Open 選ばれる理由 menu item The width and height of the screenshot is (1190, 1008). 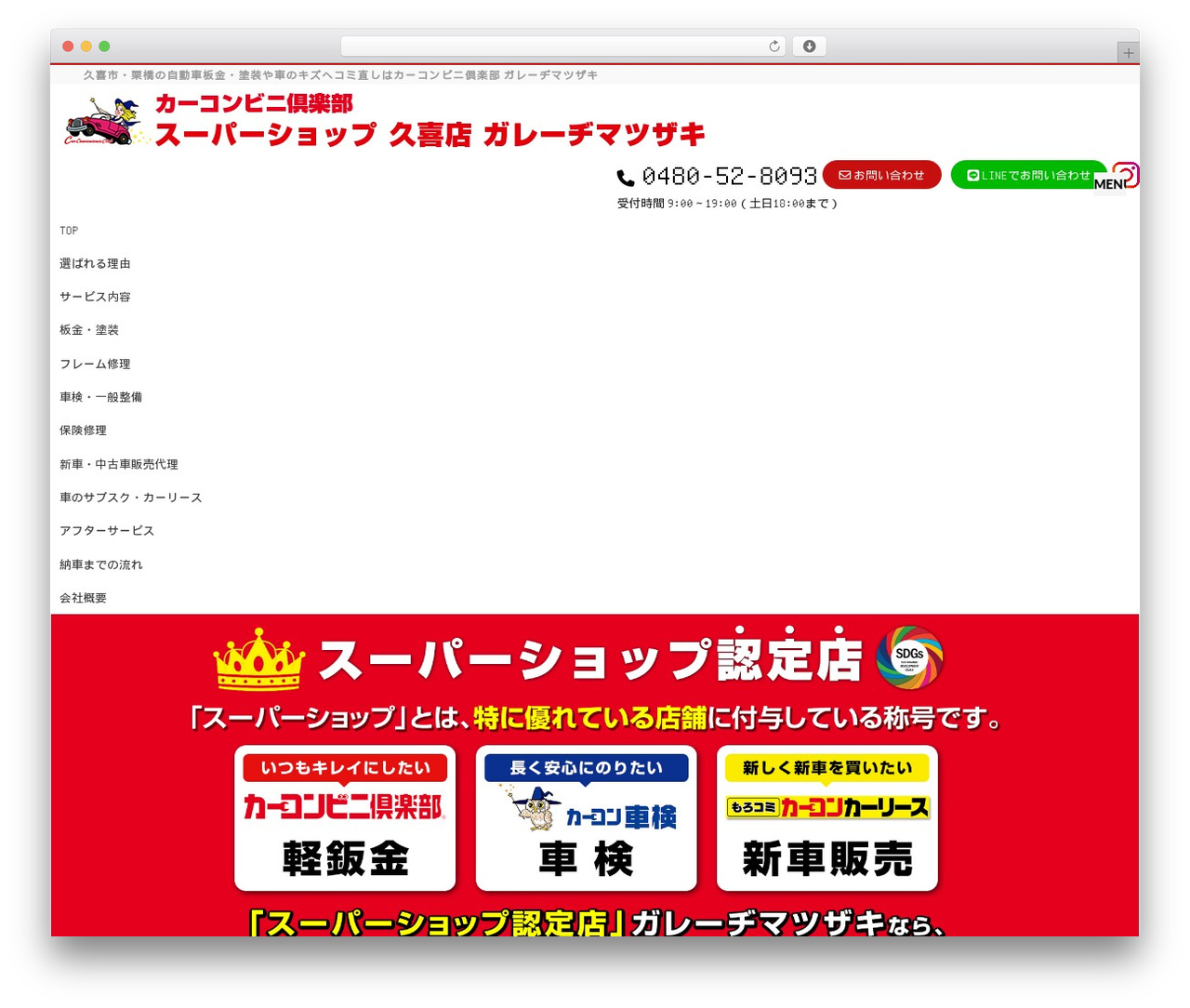pos(95,264)
